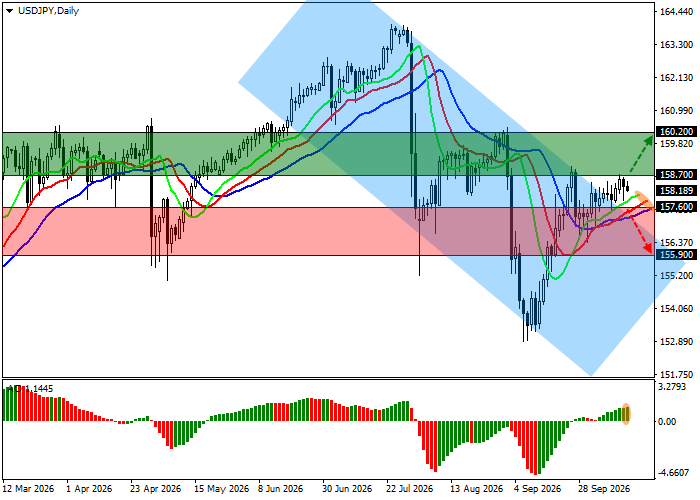Select the 155.900 price level label
Screen dimensions: 700x500
pos(676,254)
